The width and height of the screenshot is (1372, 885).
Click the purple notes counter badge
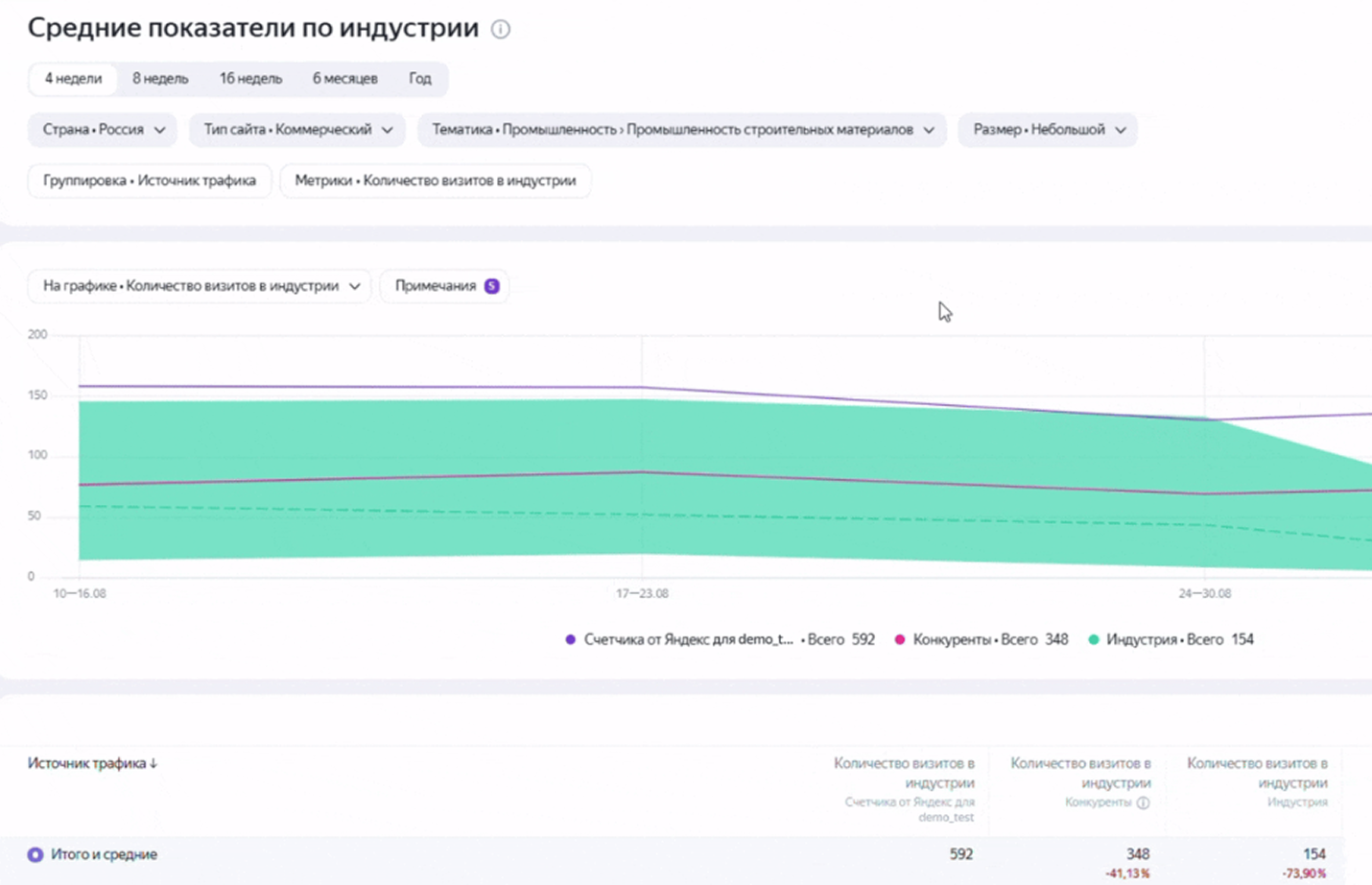pos(491,286)
